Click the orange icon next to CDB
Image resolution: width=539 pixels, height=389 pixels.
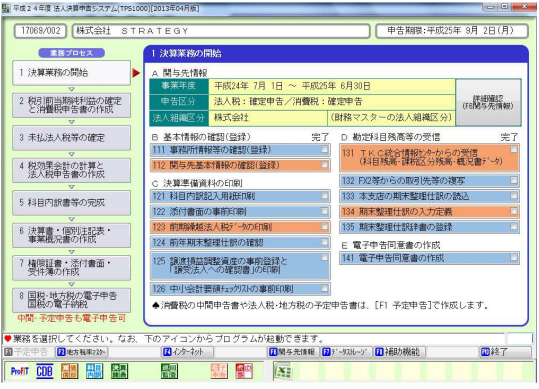point(69,371)
